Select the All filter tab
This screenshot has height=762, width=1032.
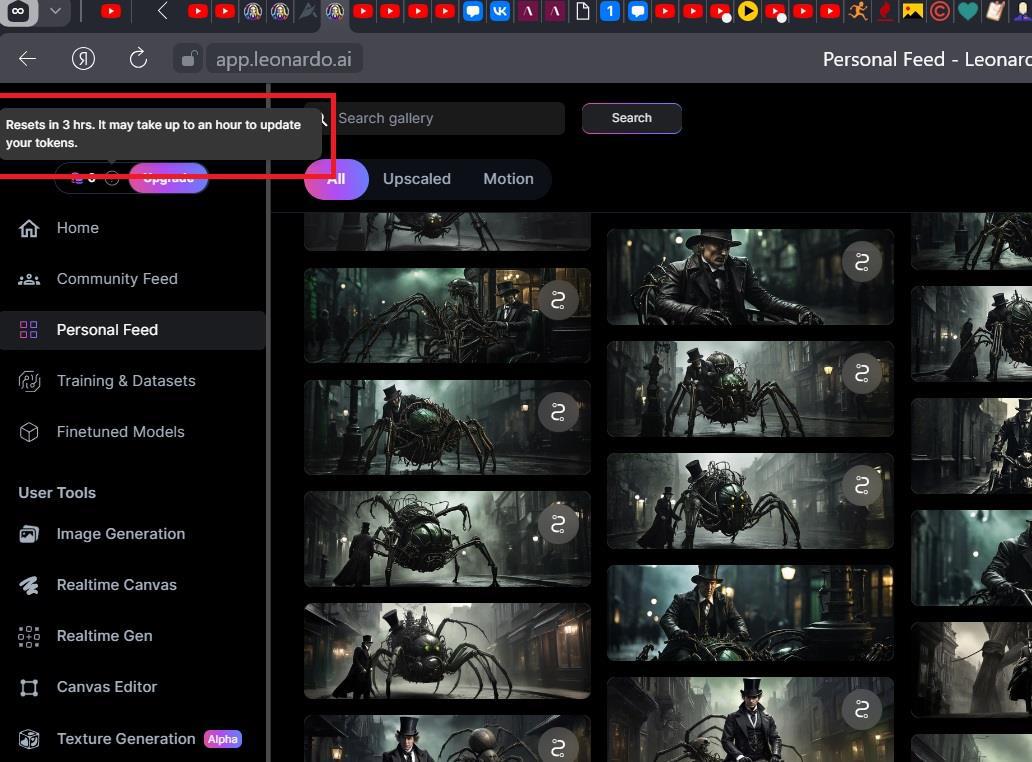336,179
